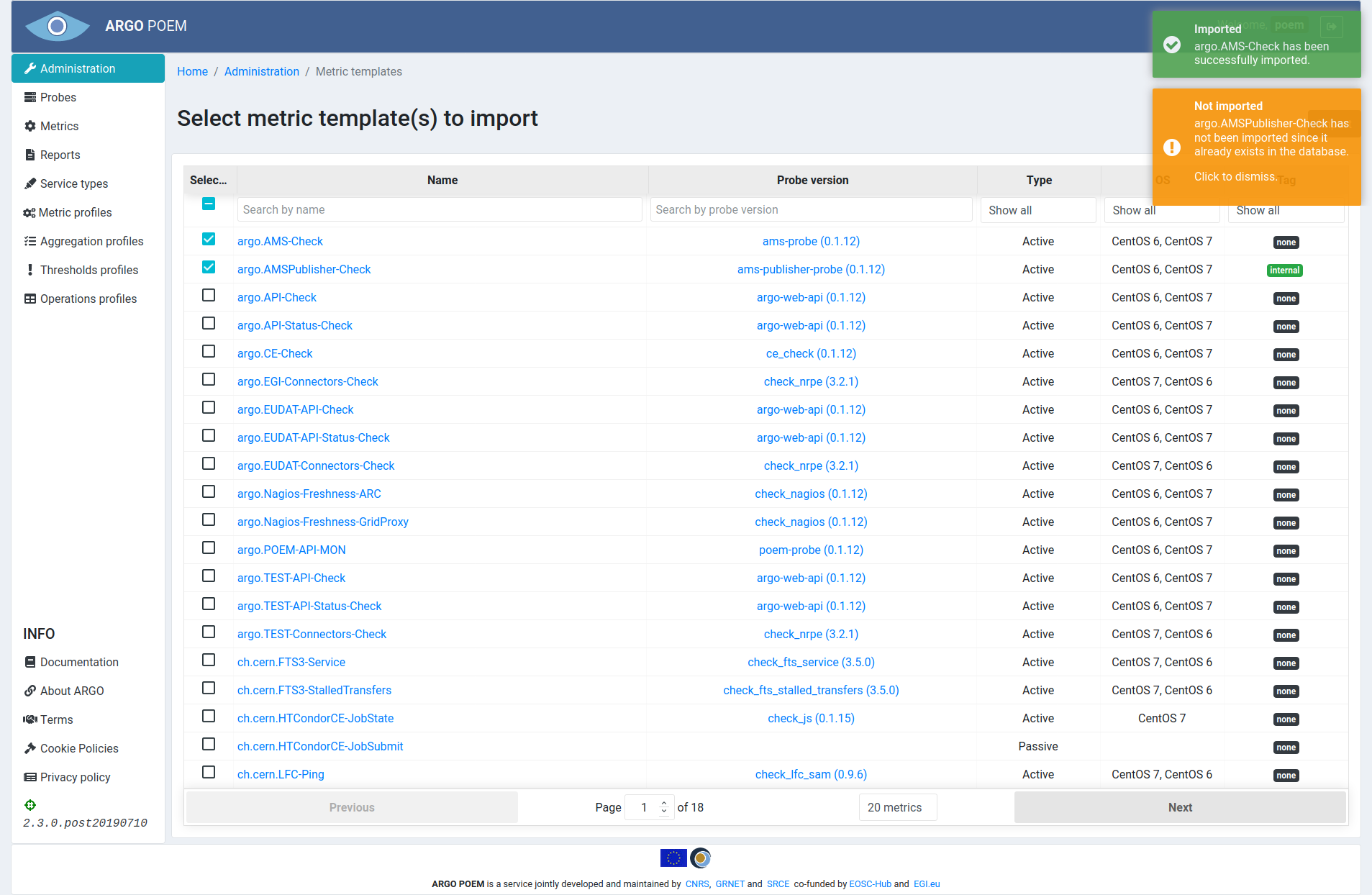Screen dimensions: 1372x895
Task: Check argo.API-Check checkbox
Action: click(209, 295)
